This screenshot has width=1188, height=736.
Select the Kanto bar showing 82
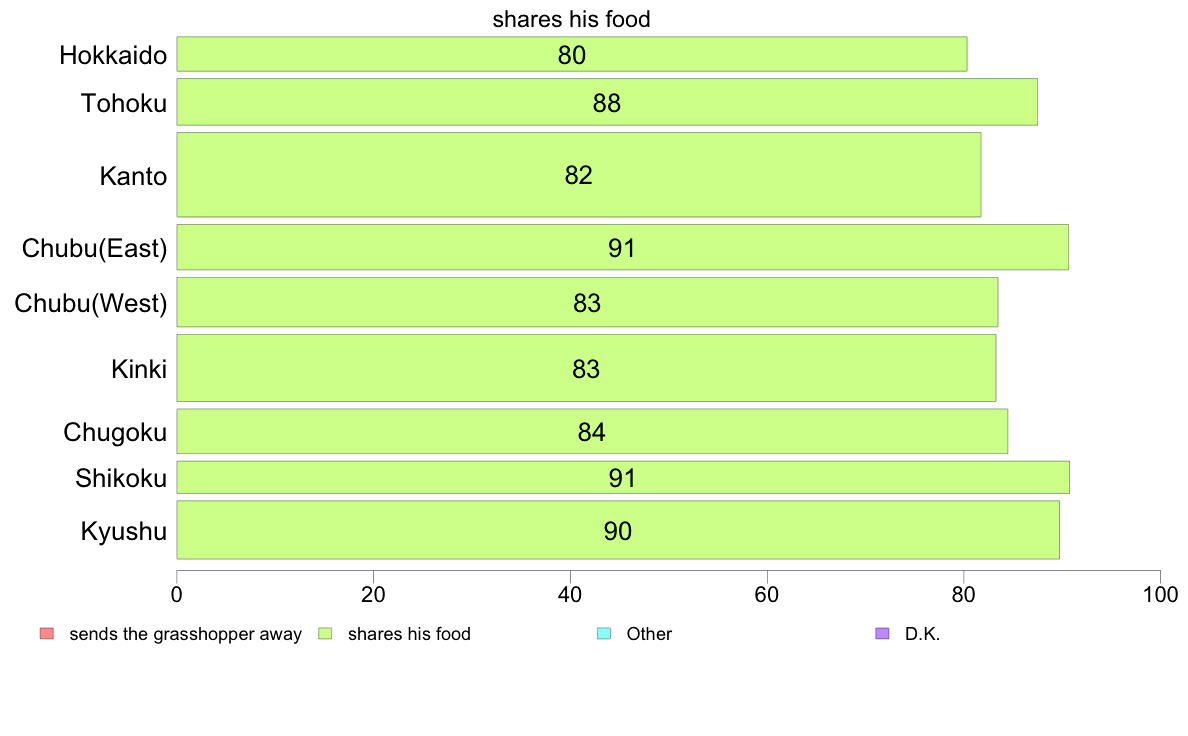[x=579, y=175]
